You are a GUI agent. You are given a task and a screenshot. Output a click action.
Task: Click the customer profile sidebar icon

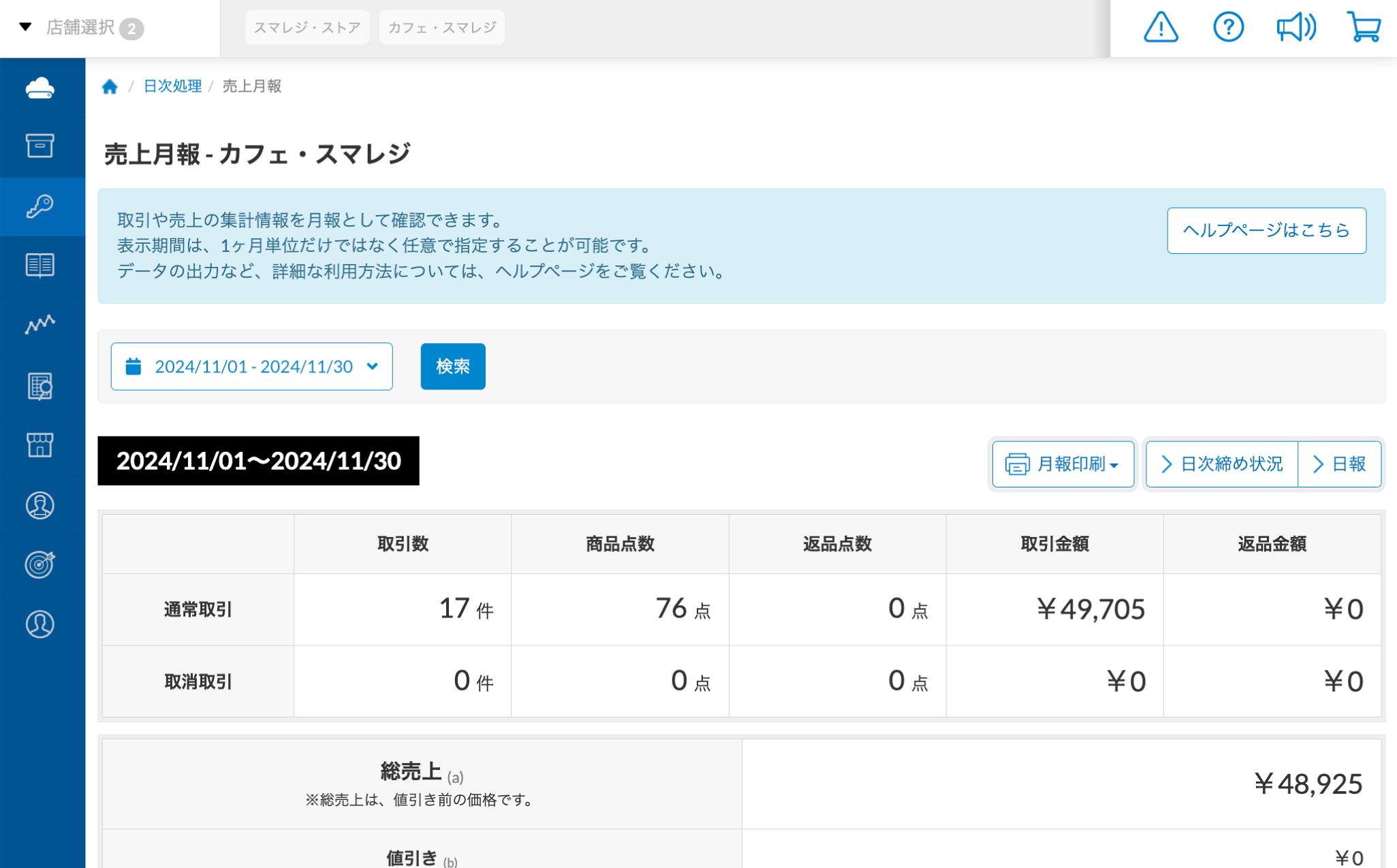coord(40,506)
